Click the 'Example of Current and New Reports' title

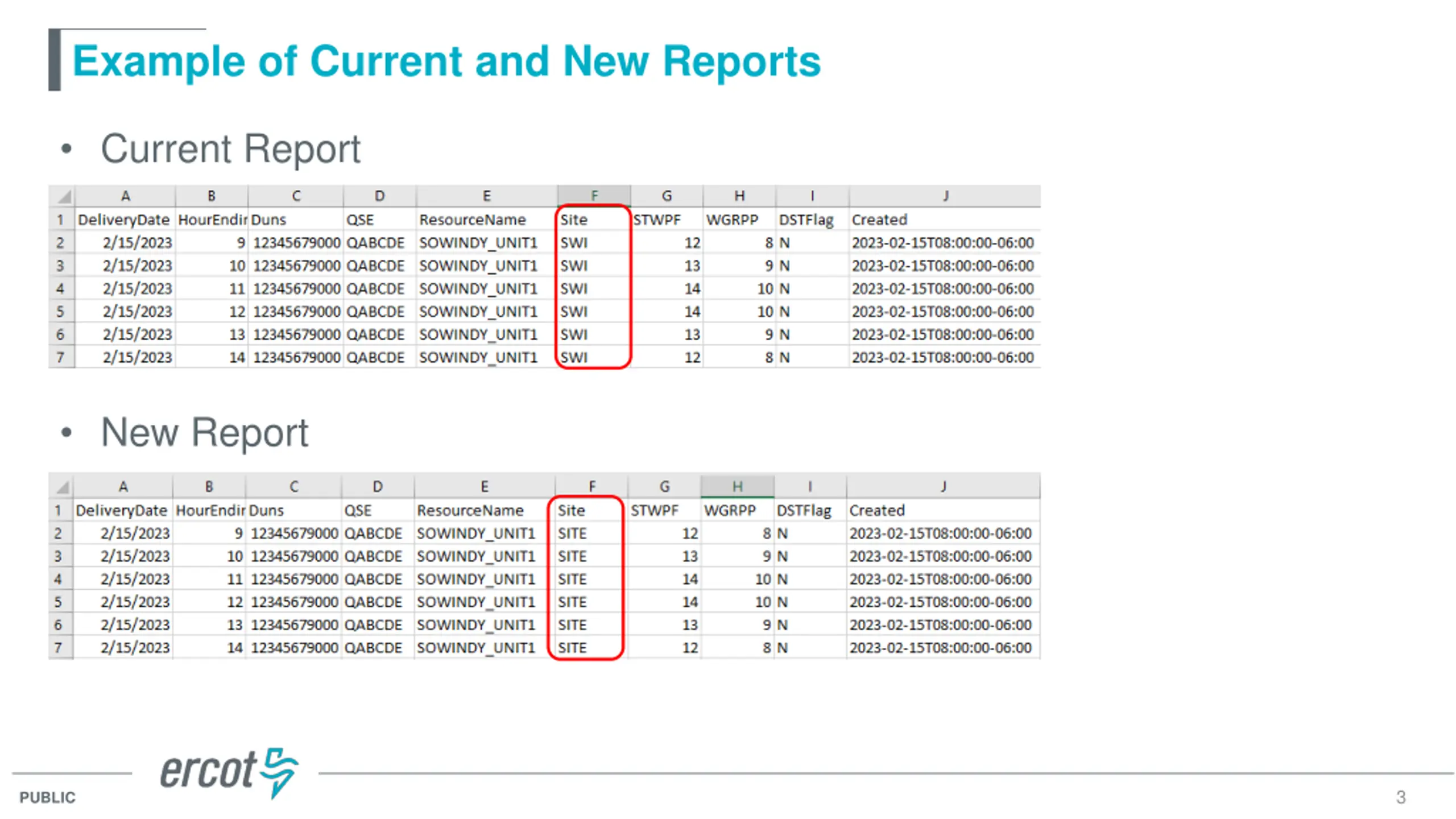pyautogui.click(x=446, y=61)
